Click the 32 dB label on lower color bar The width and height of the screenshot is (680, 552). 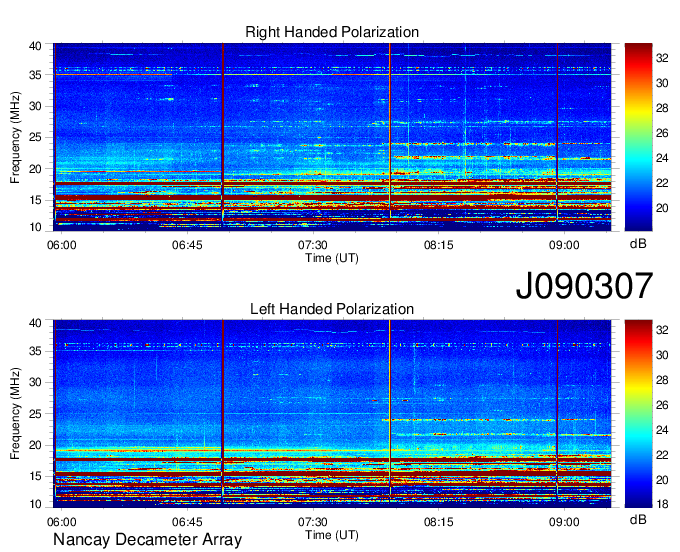pos(662,330)
